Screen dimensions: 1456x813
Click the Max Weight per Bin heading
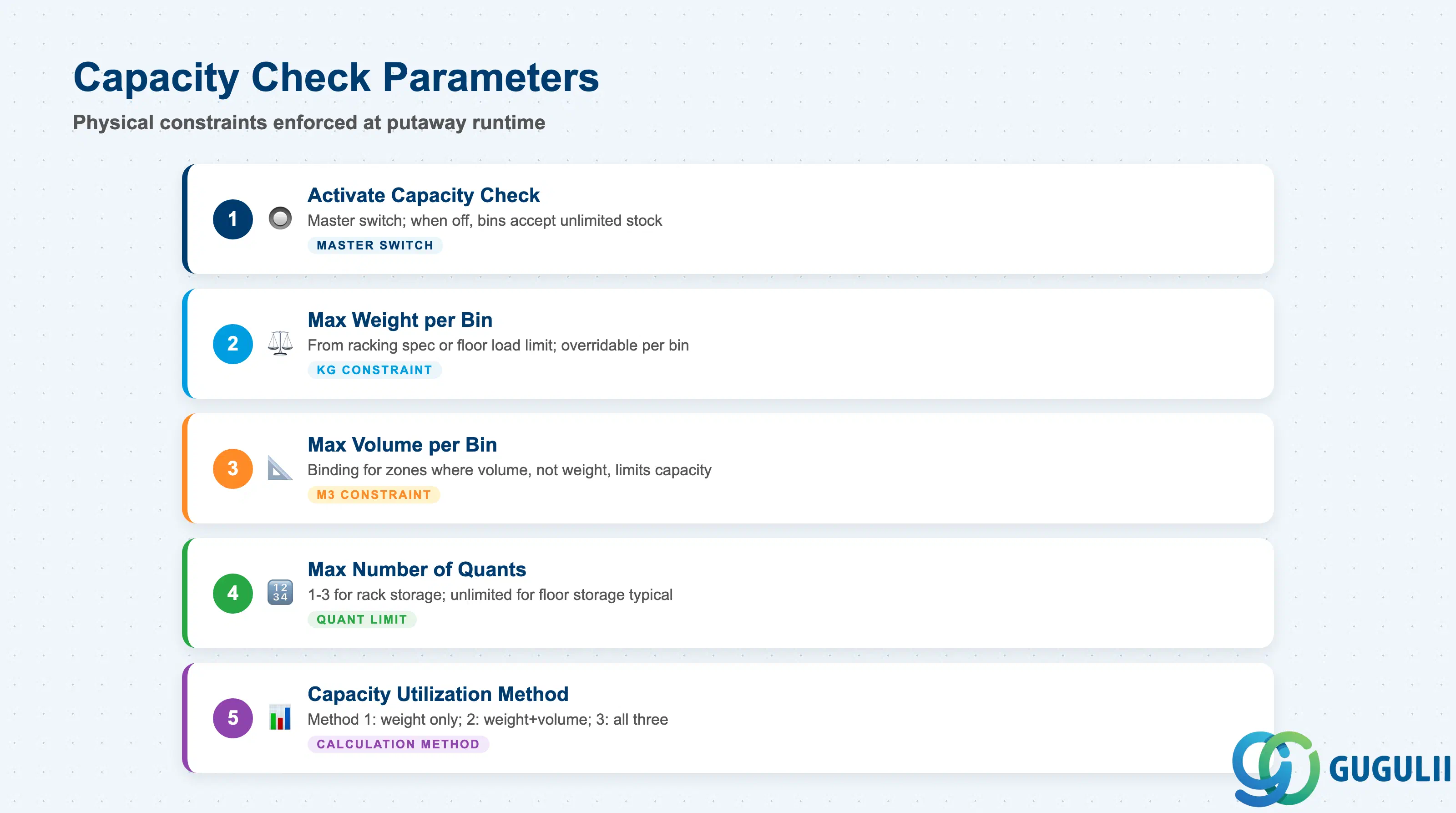(x=400, y=320)
